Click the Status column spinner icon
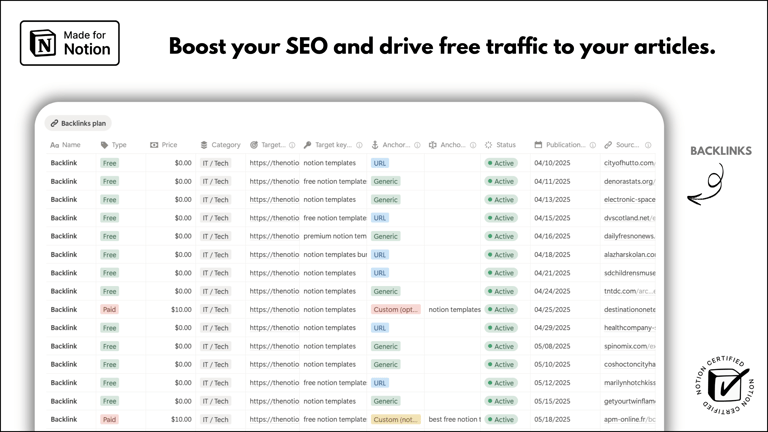The width and height of the screenshot is (768, 432). 488,145
